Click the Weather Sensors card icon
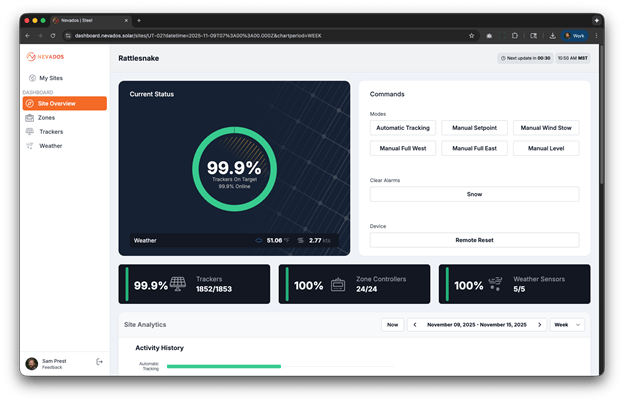 (496, 285)
